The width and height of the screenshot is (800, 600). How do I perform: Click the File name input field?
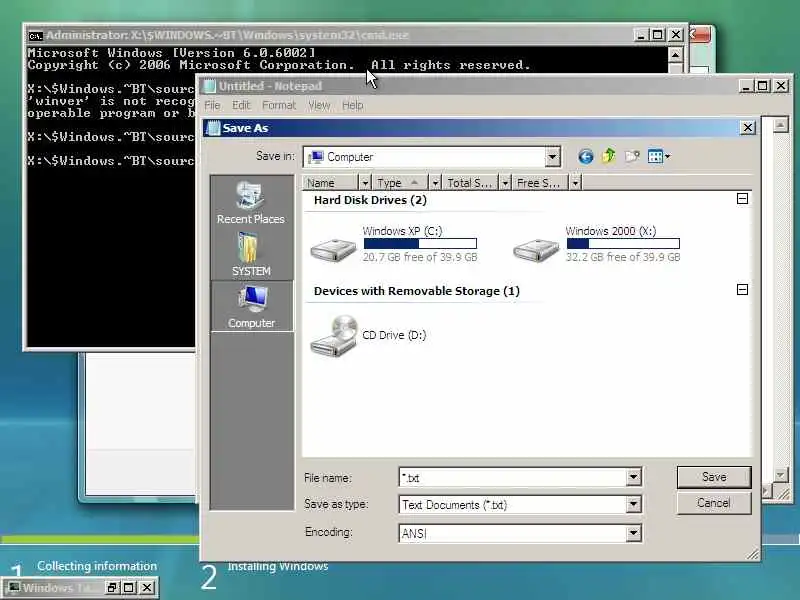512,478
